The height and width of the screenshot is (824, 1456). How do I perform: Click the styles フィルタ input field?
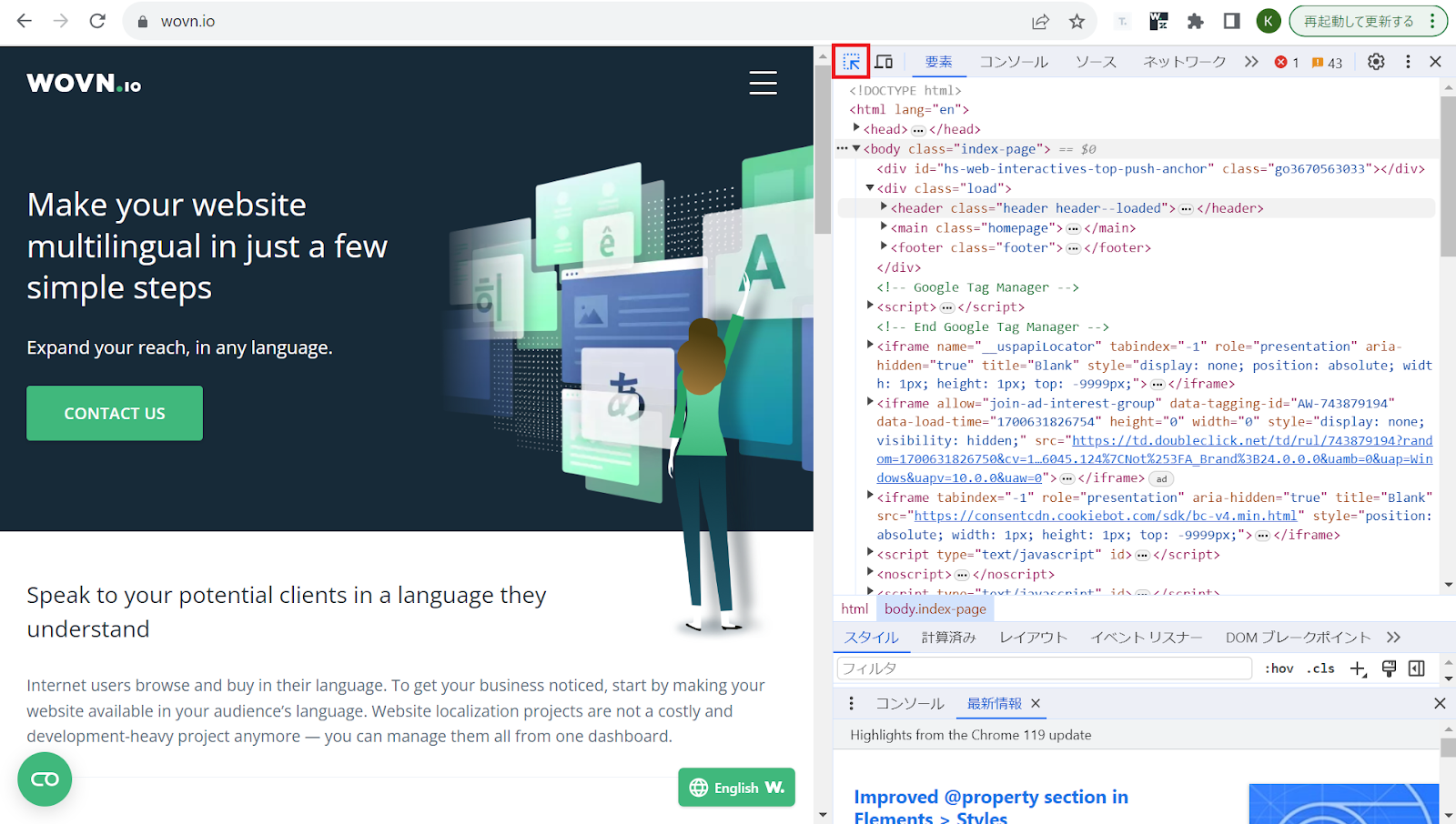click(x=1044, y=668)
